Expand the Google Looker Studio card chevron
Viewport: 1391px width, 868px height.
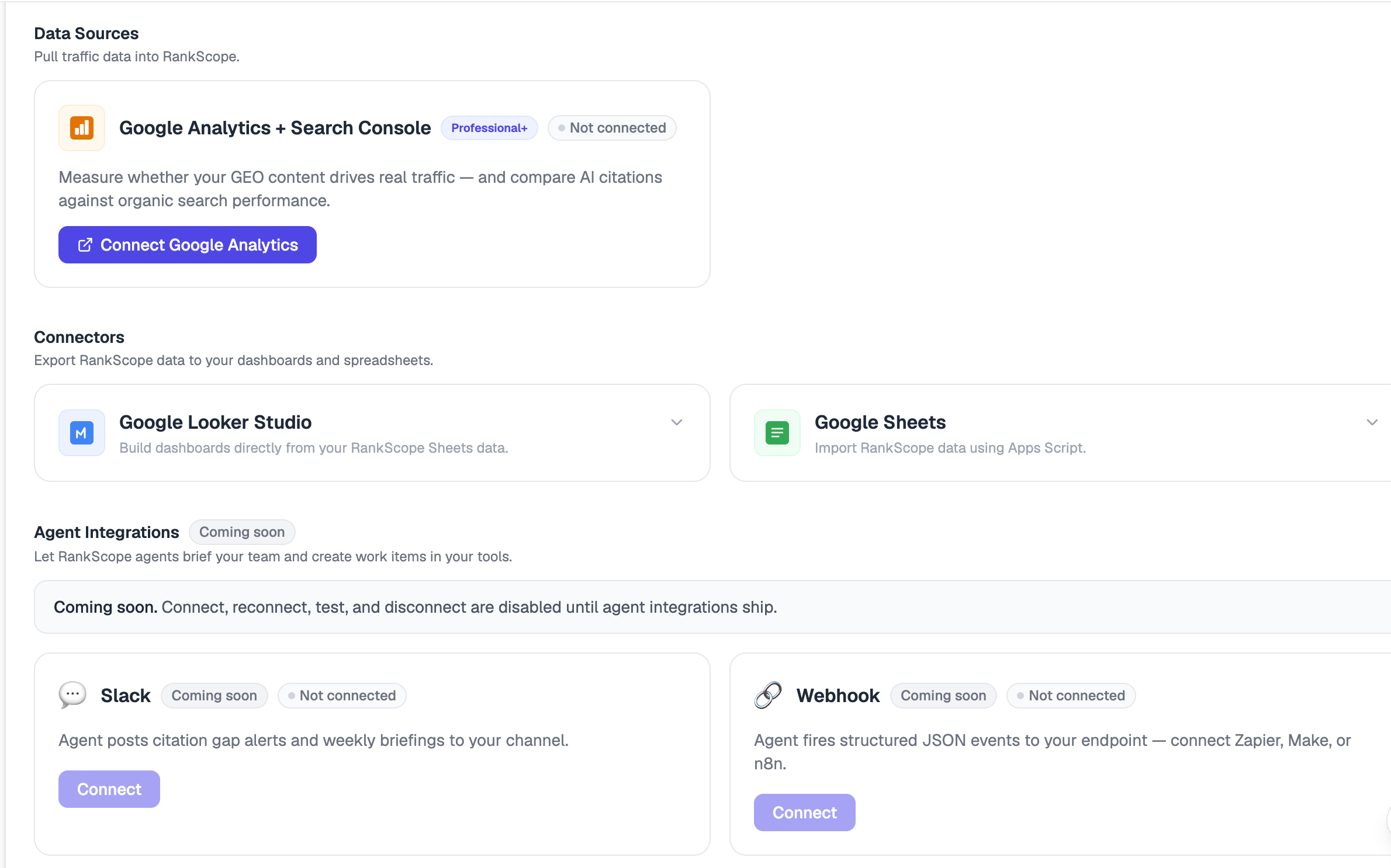[677, 422]
